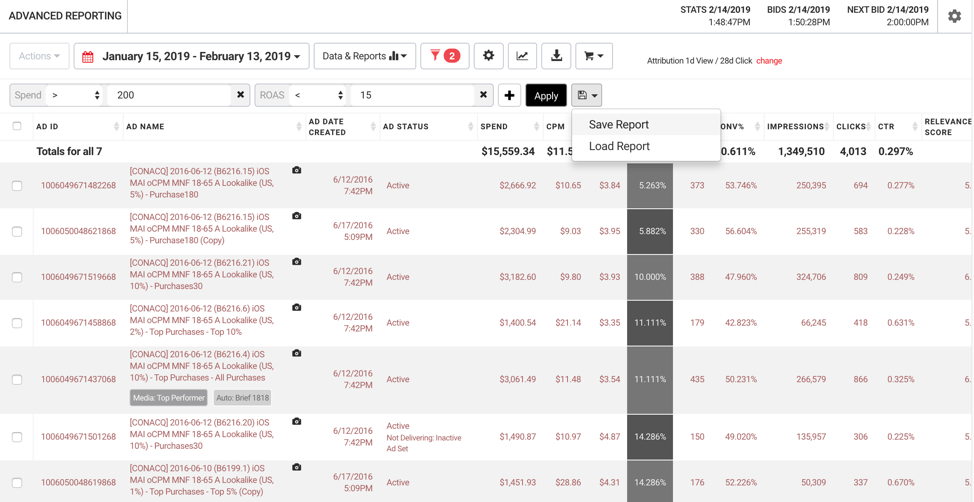Click the ADVANCED REPORTING title
Image resolution: width=974 pixels, height=502 pixels.
(x=65, y=16)
